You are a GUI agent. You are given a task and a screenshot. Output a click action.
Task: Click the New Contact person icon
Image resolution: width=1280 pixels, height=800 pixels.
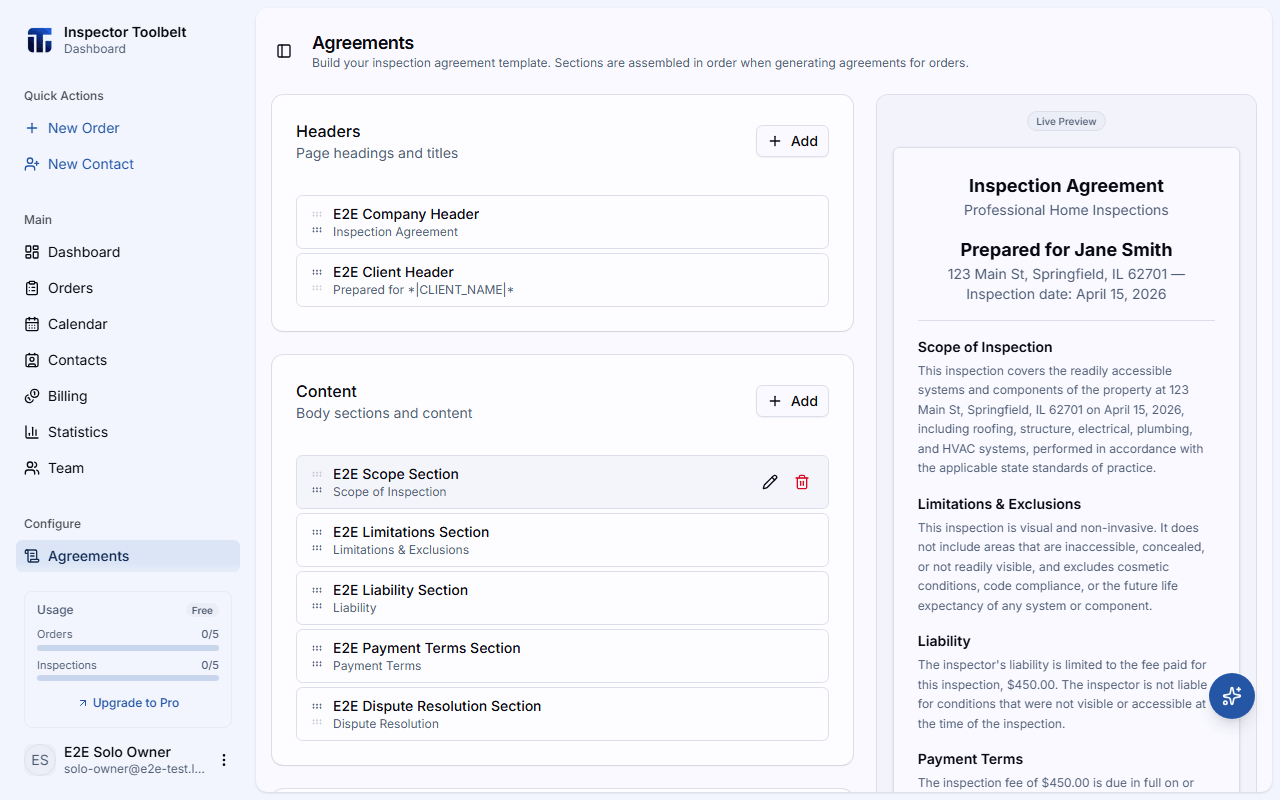click(x=32, y=164)
